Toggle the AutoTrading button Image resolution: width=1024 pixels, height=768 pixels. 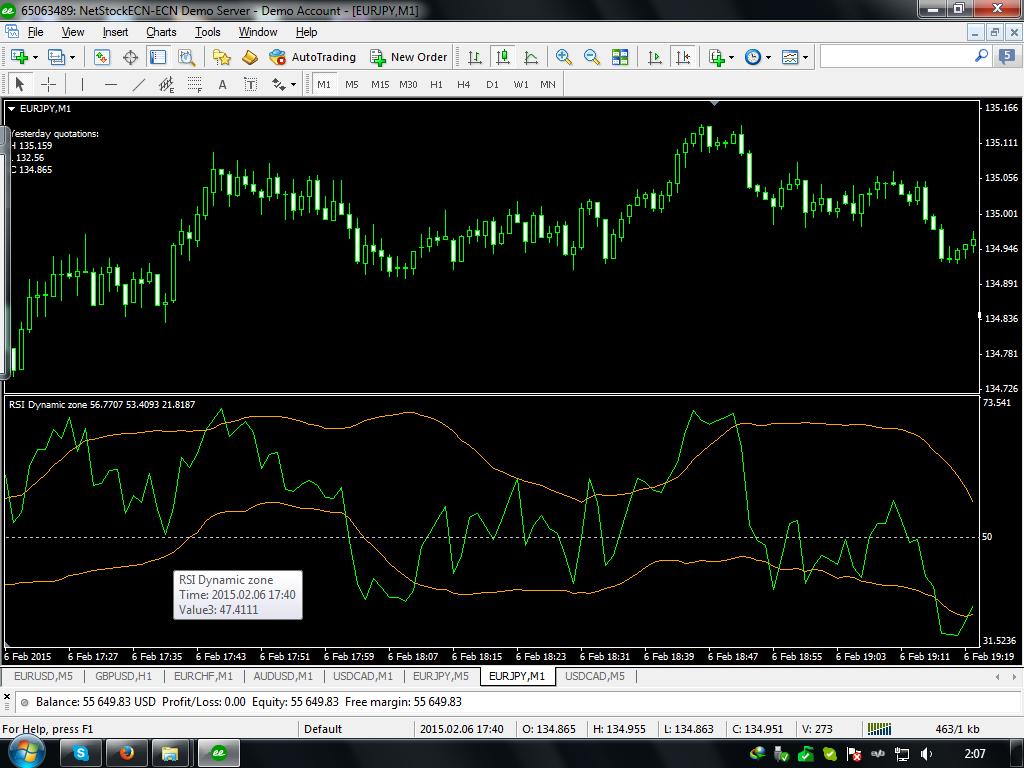312,57
